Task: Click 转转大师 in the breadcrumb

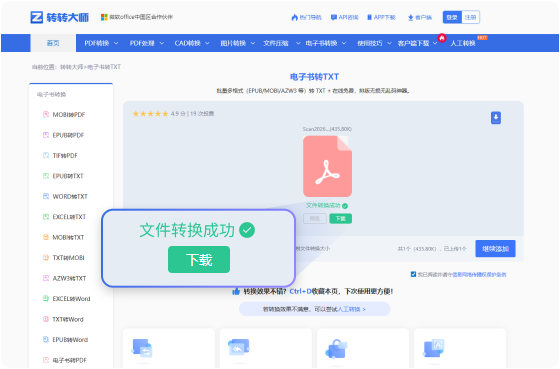Action: coord(71,67)
